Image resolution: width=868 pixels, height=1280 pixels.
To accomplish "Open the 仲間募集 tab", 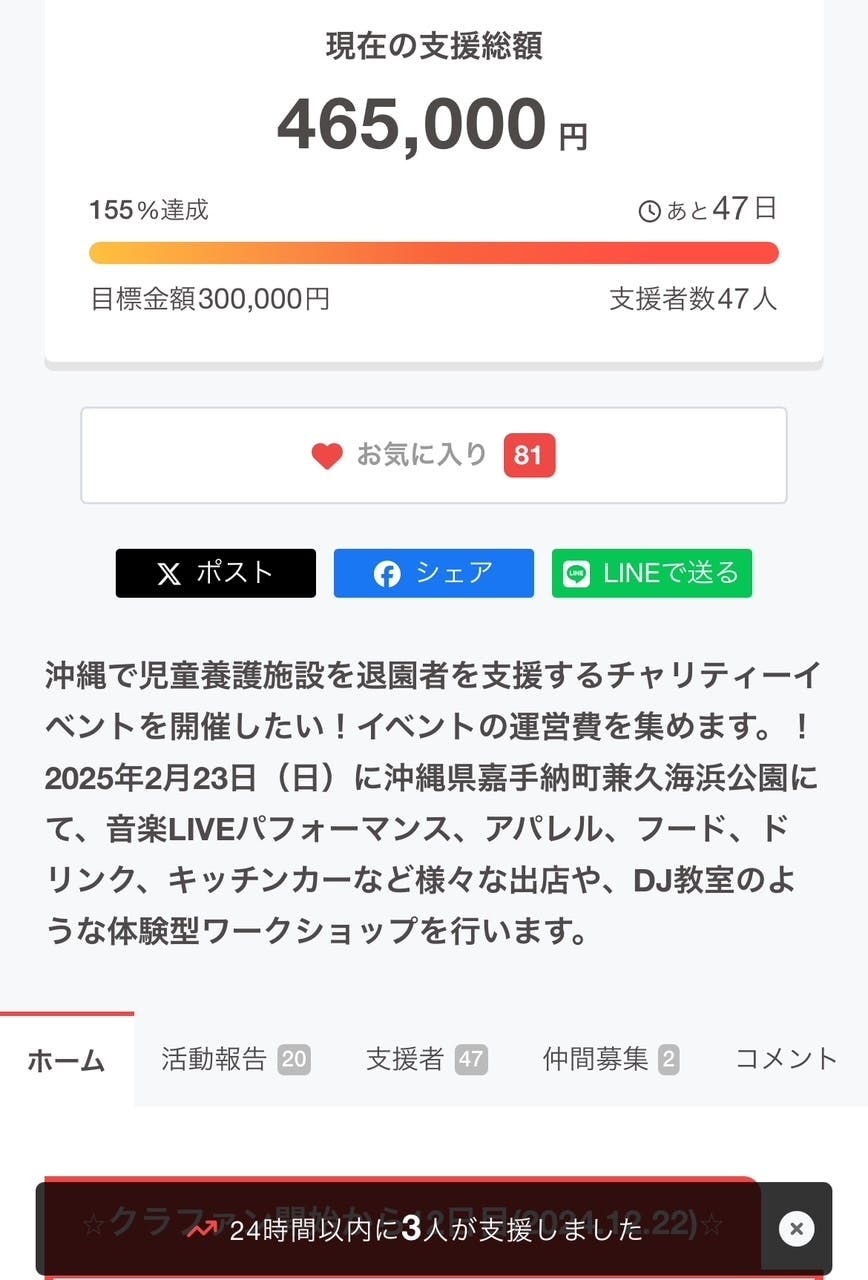I will [610, 1060].
